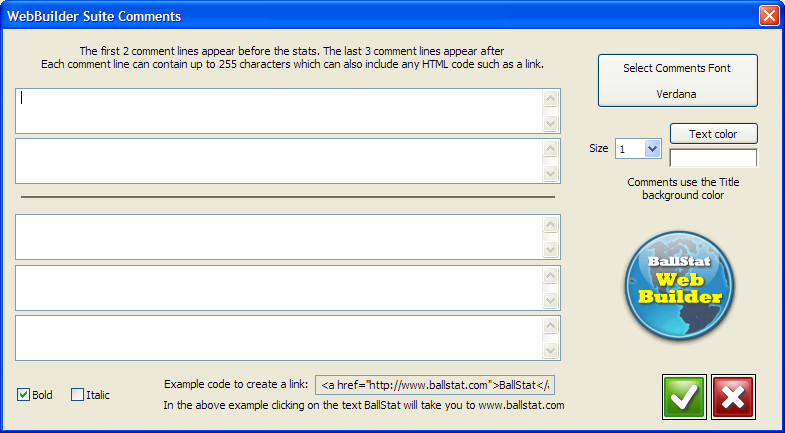Screen dimensions: 785x433
Task: Click down arrow of third comment scrollbar
Action: click(x=551, y=249)
